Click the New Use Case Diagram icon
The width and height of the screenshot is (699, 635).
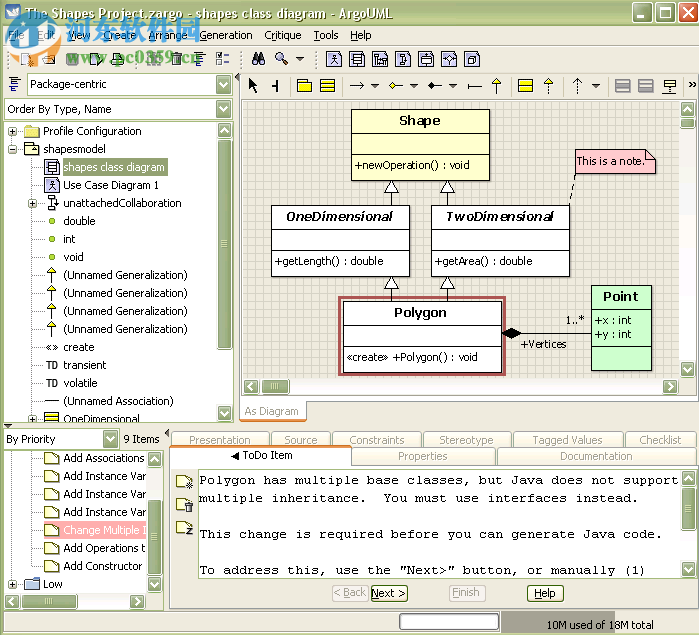pos(334,59)
